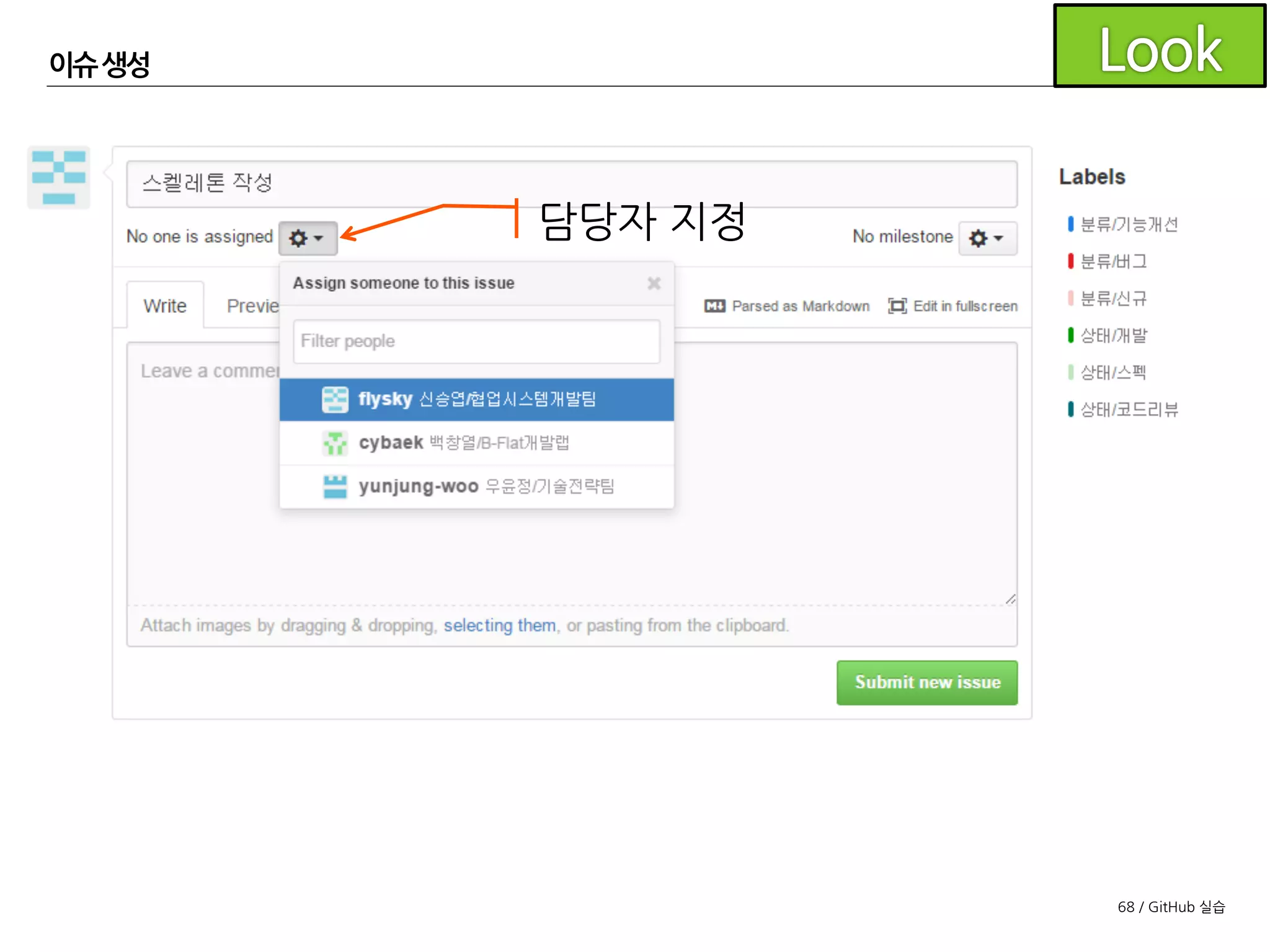Viewport: 1270px width, 952px height.
Task: Click the Leave a comment text area
Action: [572, 474]
